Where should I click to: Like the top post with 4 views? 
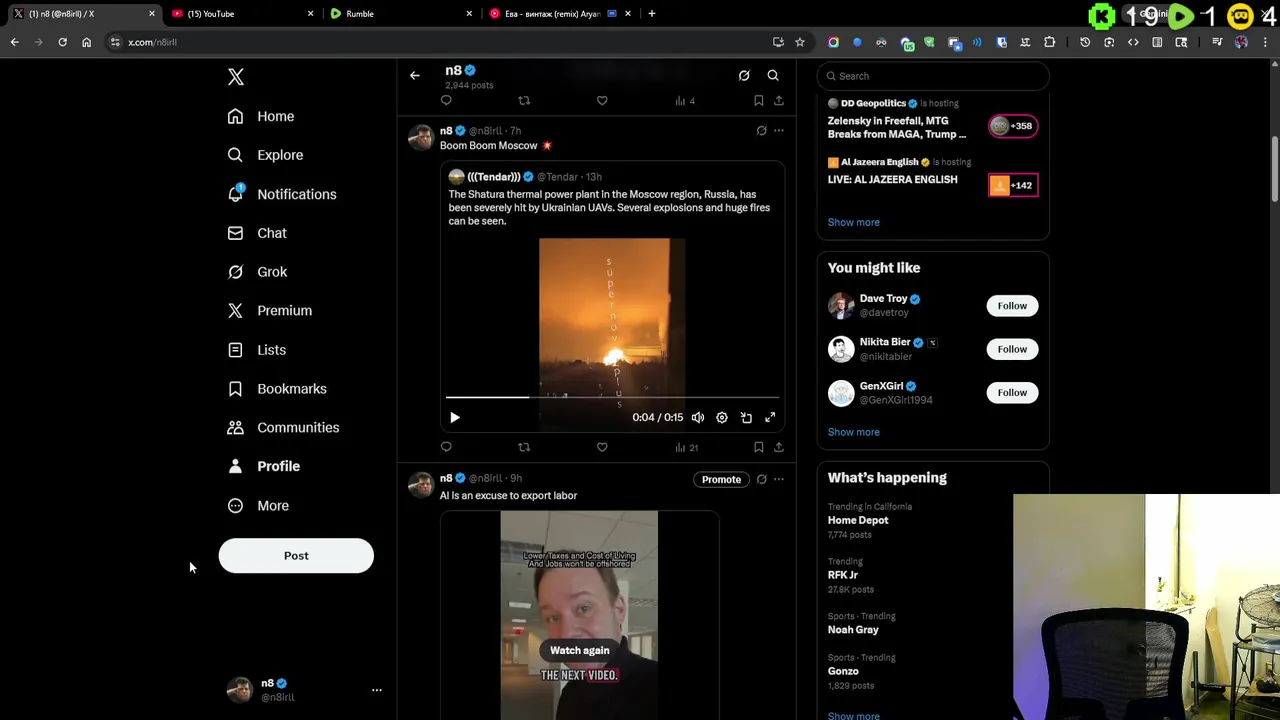(602, 101)
